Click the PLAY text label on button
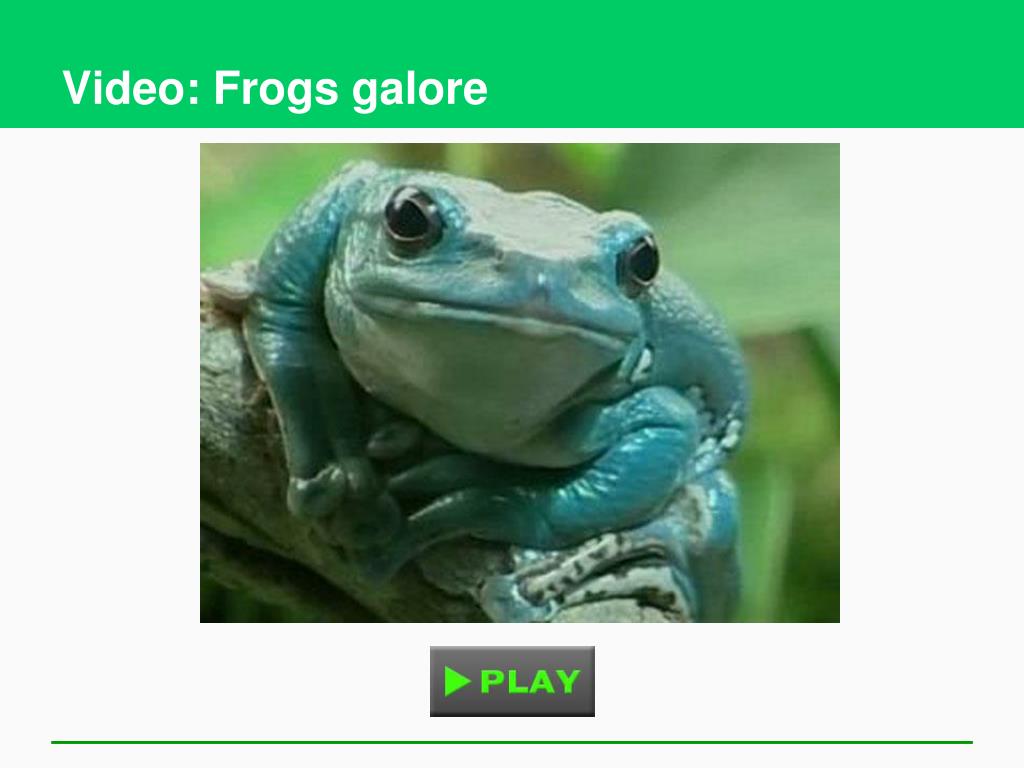This screenshot has height=768, width=1024. click(530, 682)
